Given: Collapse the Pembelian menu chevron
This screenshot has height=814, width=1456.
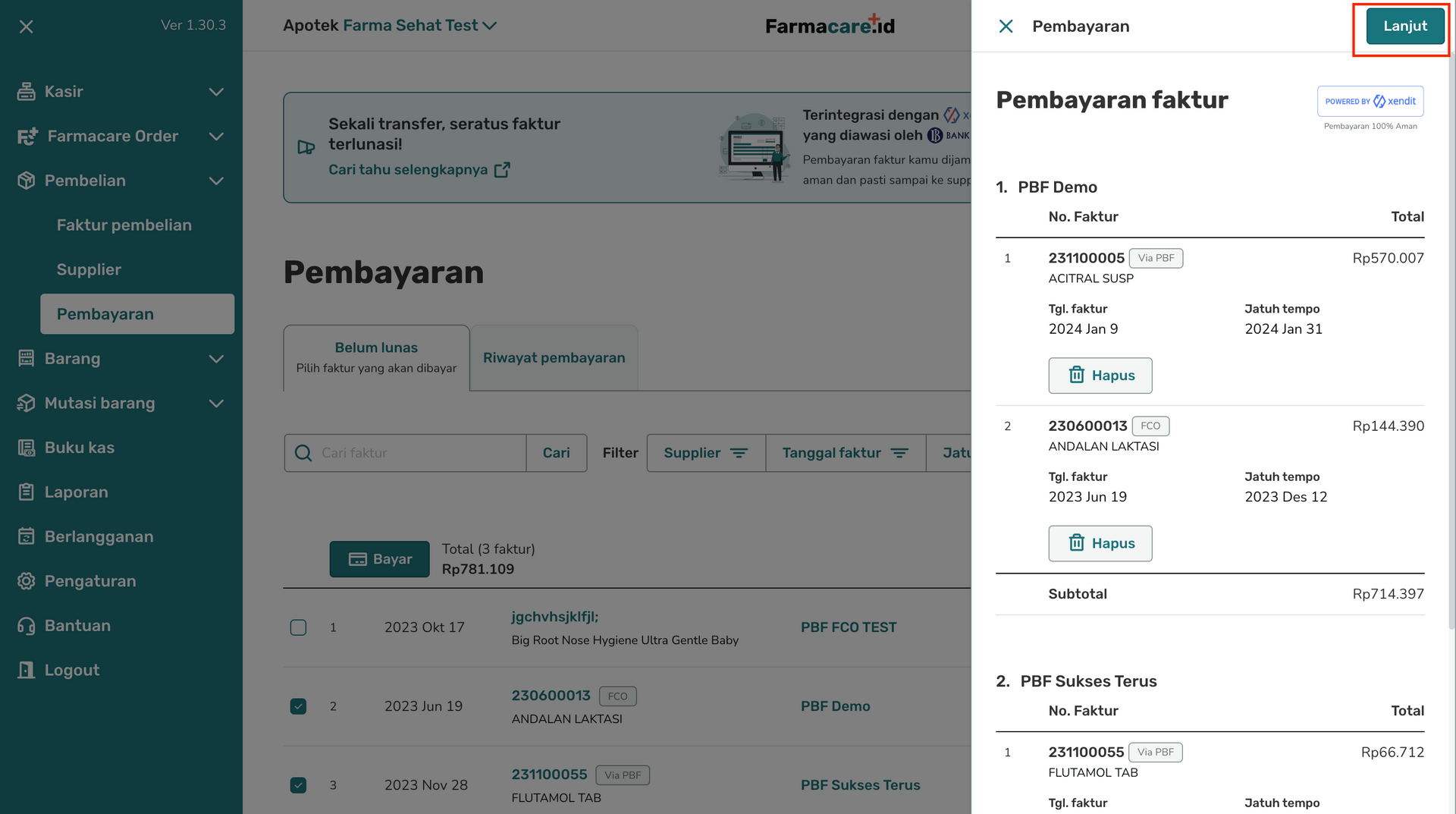Looking at the screenshot, I should 216,181.
